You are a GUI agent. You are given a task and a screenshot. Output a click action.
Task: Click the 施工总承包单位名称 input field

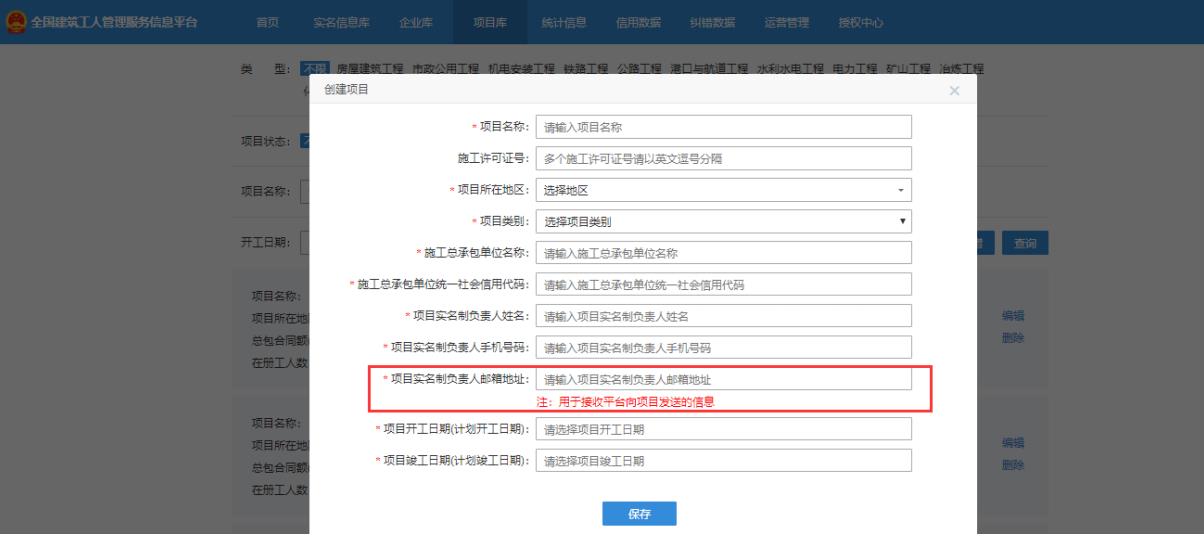pos(724,253)
